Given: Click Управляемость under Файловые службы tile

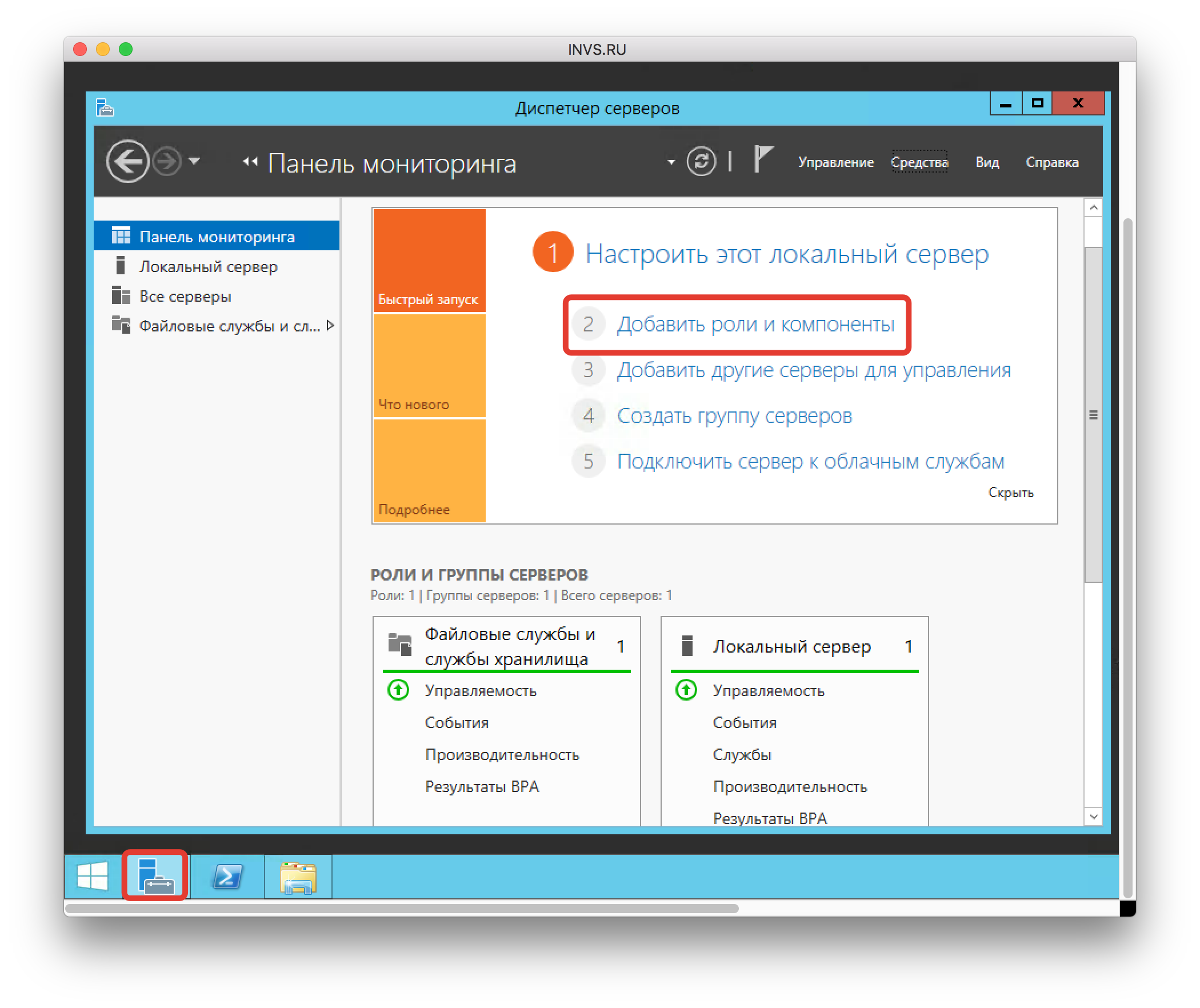Looking at the screenshot, I should pos(481,690).
